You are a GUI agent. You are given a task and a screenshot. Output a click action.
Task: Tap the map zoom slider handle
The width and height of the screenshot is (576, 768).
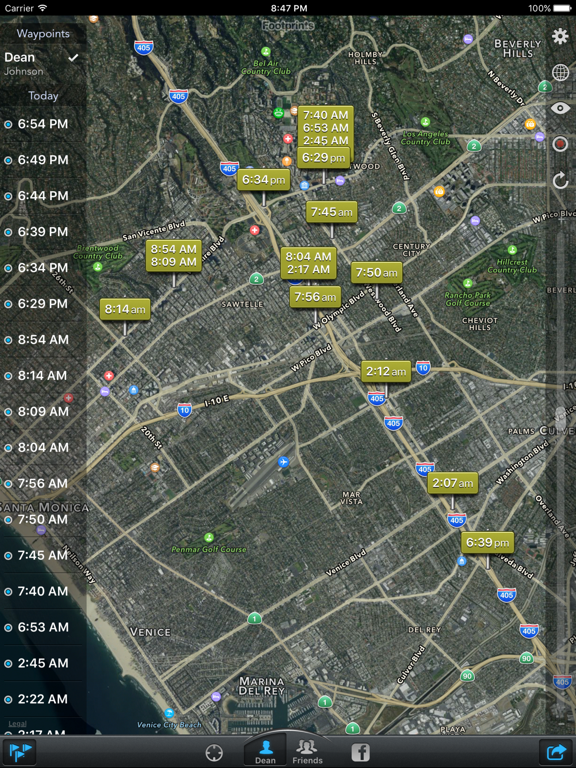tap(560, 420)
